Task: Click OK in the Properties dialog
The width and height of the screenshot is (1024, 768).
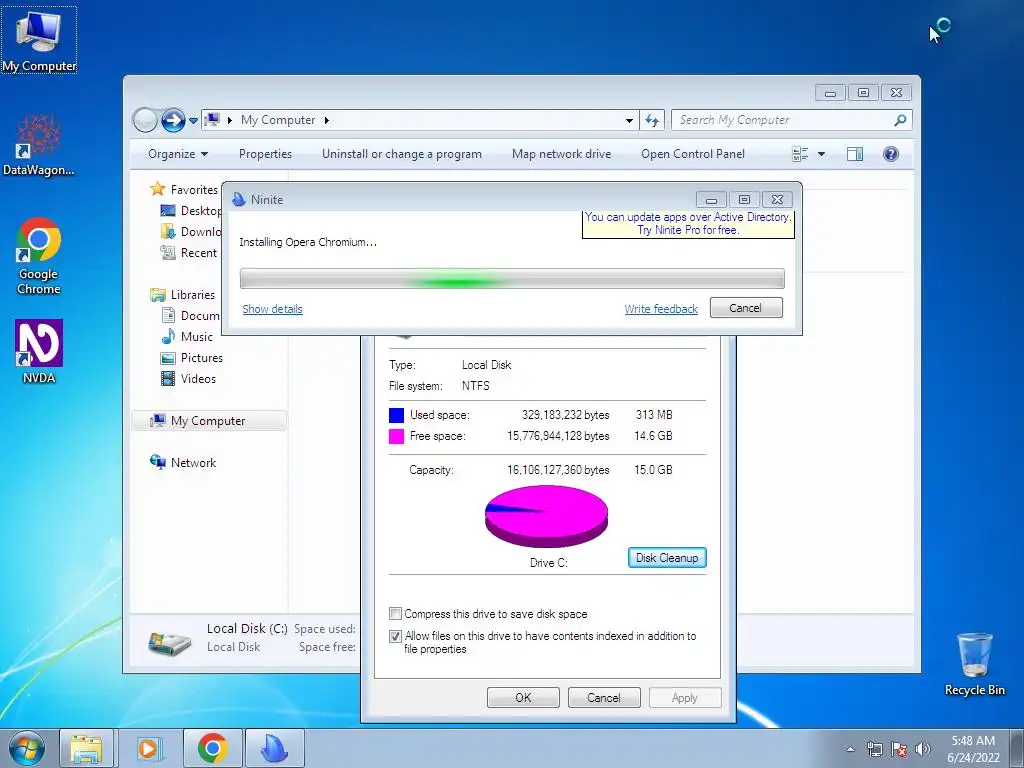Action: tap(523, 697)
